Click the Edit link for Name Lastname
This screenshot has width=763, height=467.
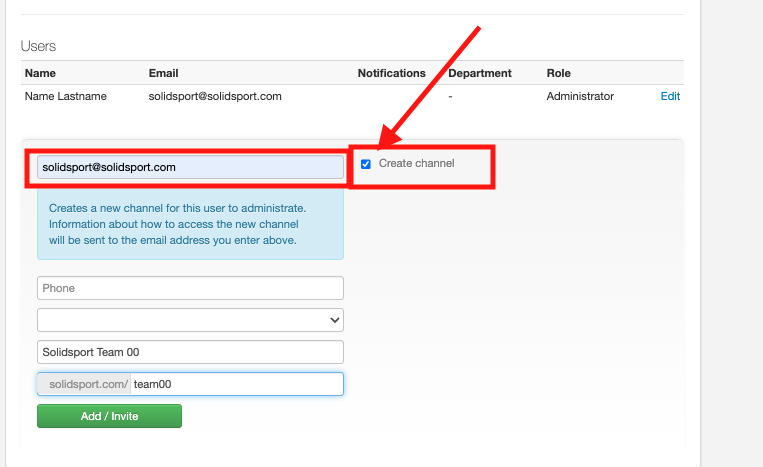tap(670, 97)
